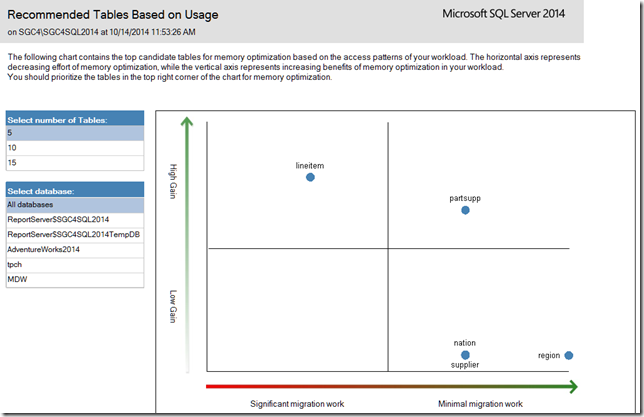Click the nation table label
This screenshot has width=644, height=417.
click(x=465, y=343)
